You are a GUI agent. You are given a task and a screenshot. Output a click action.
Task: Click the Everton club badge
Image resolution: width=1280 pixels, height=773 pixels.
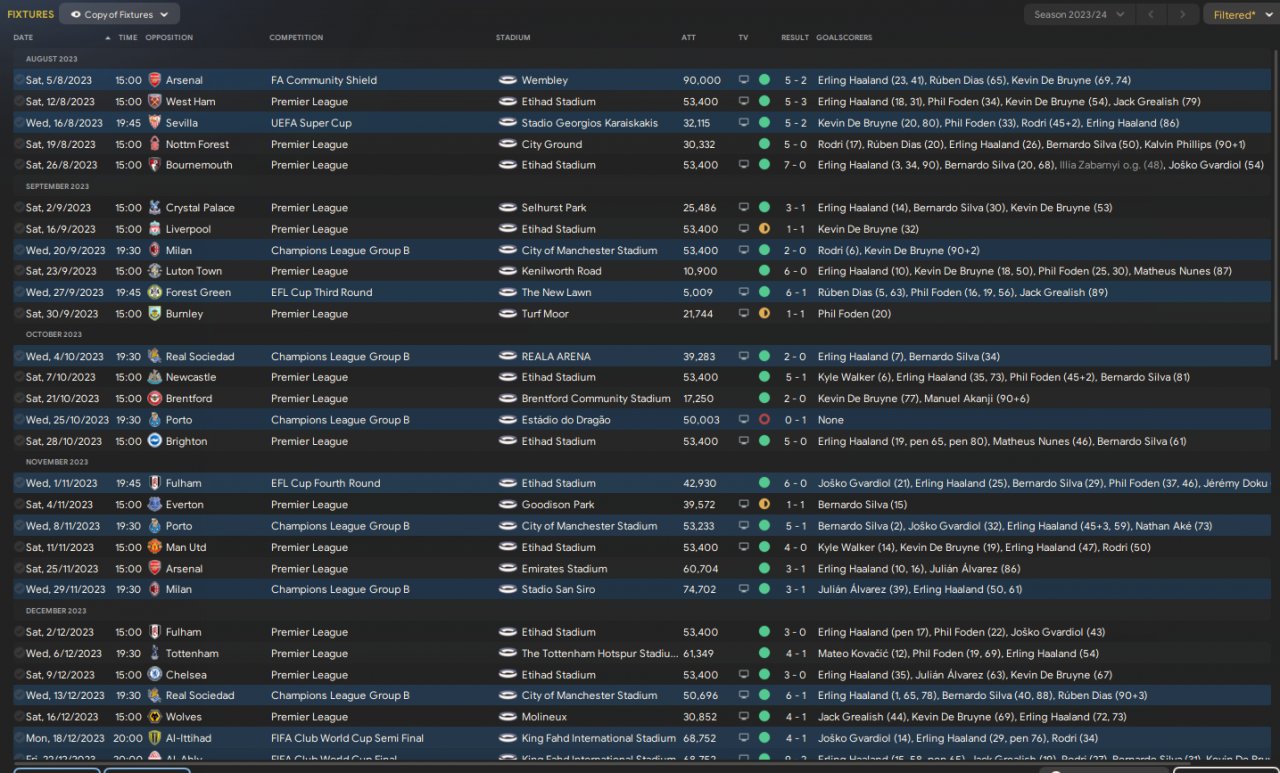click(154, 505)
